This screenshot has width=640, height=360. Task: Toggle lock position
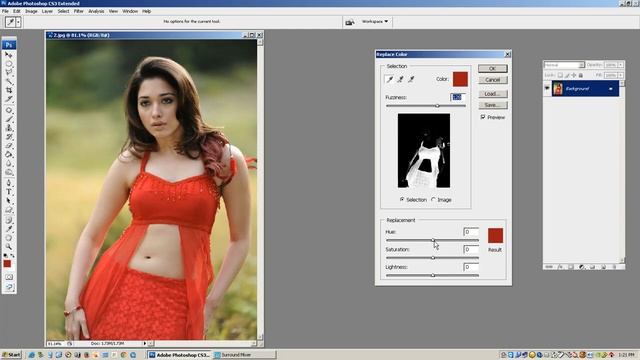pyautogui.click(x=574, y=75)
